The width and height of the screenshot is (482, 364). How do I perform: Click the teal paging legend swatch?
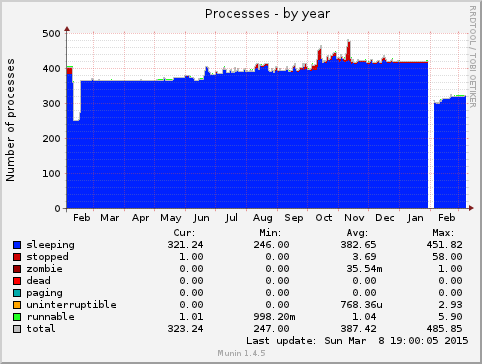click(17, 293)
